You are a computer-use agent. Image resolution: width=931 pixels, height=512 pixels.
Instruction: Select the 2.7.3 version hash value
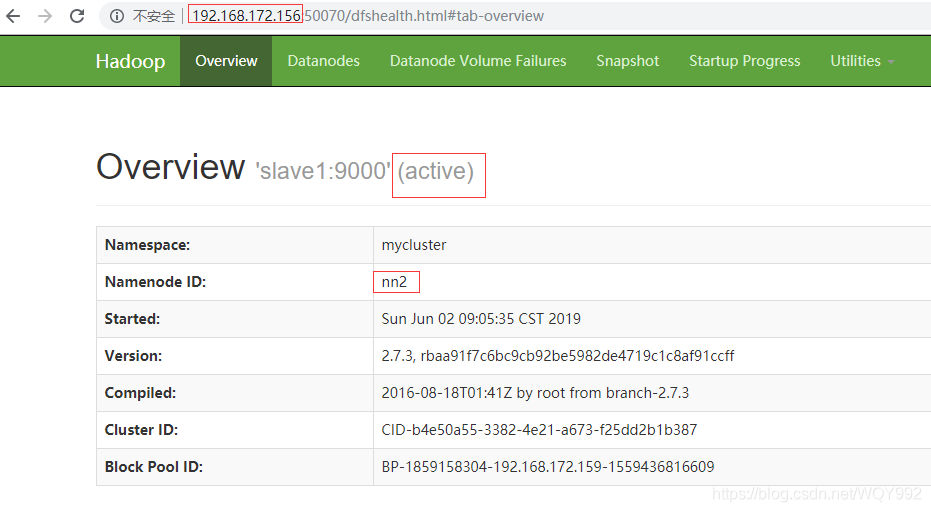558,356
